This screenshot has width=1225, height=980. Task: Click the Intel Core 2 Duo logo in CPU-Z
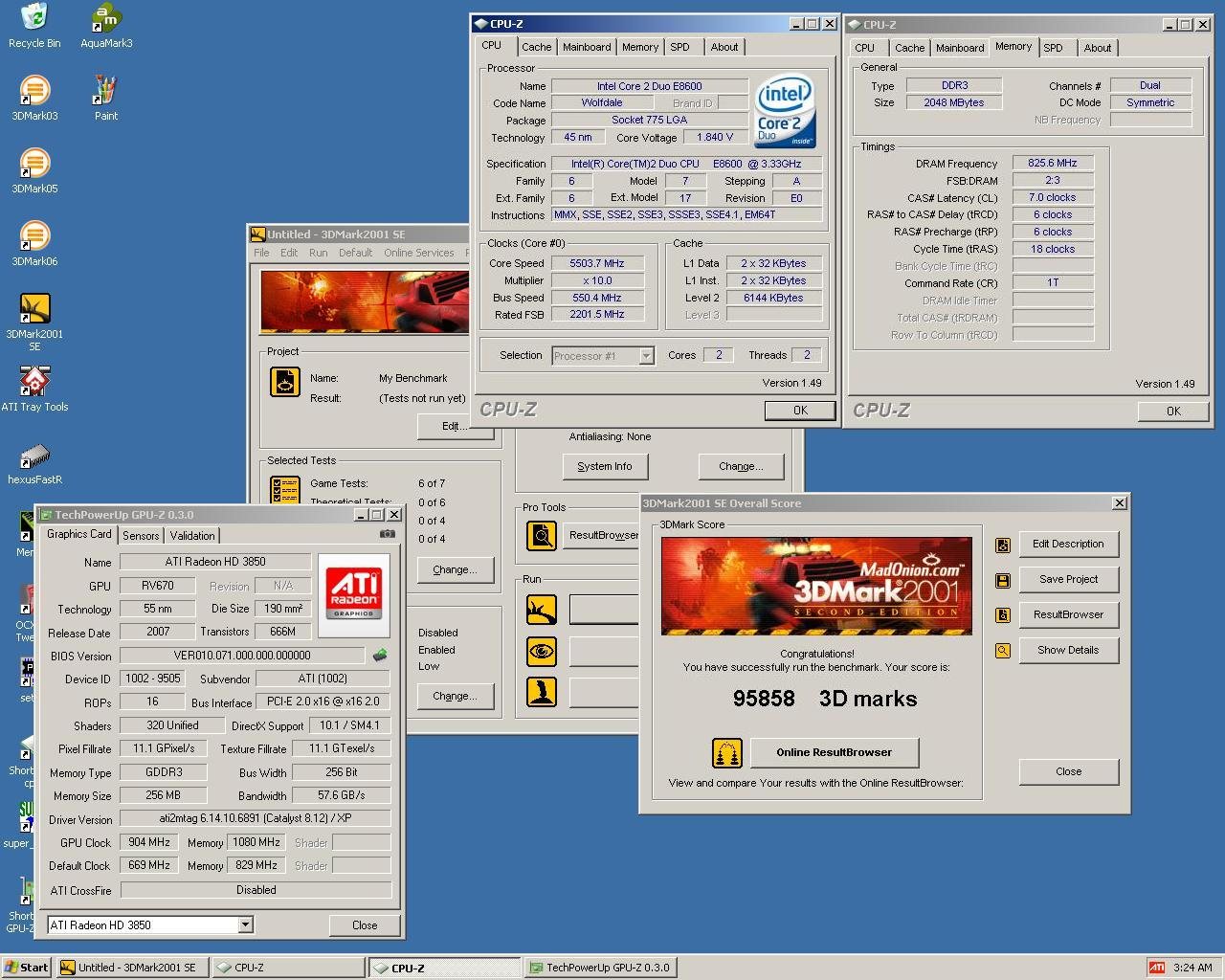coord(785,111)
